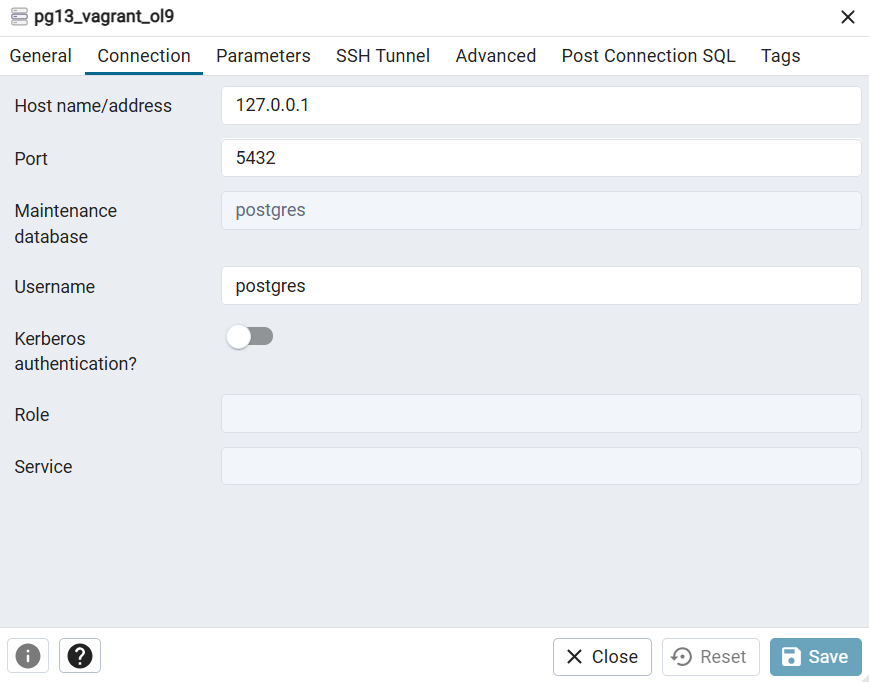Go to the SSH Tunnel tab
869x682 pixels.
[x=383, y=56]
